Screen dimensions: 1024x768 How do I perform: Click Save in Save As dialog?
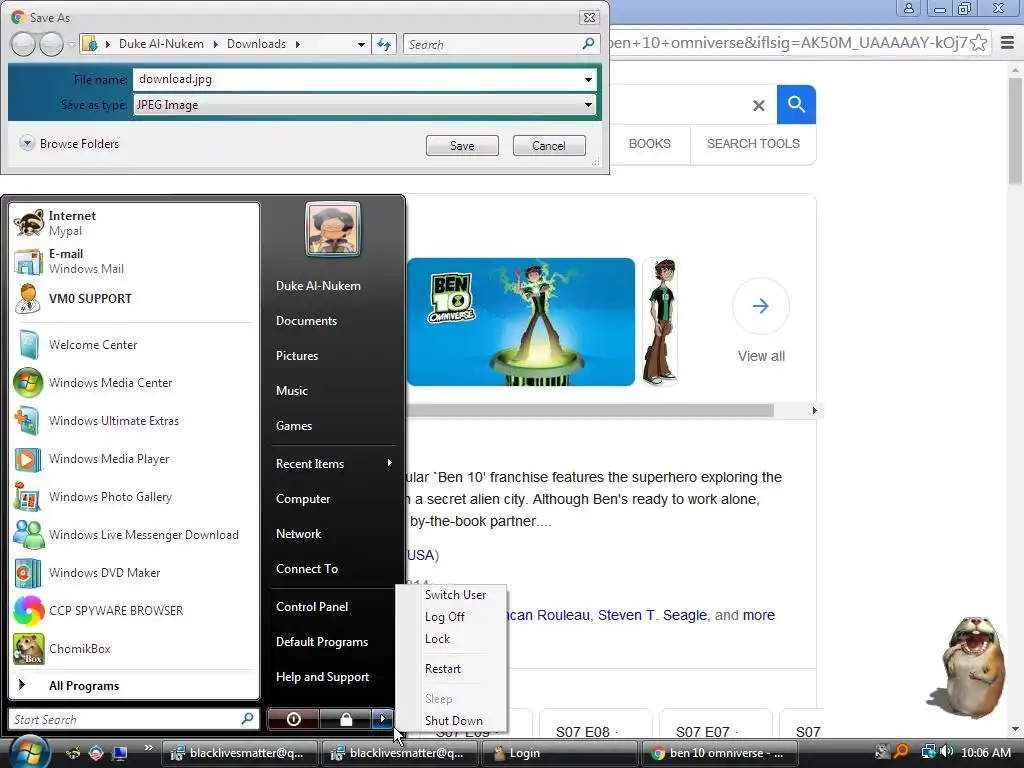(x=462, y=146)
